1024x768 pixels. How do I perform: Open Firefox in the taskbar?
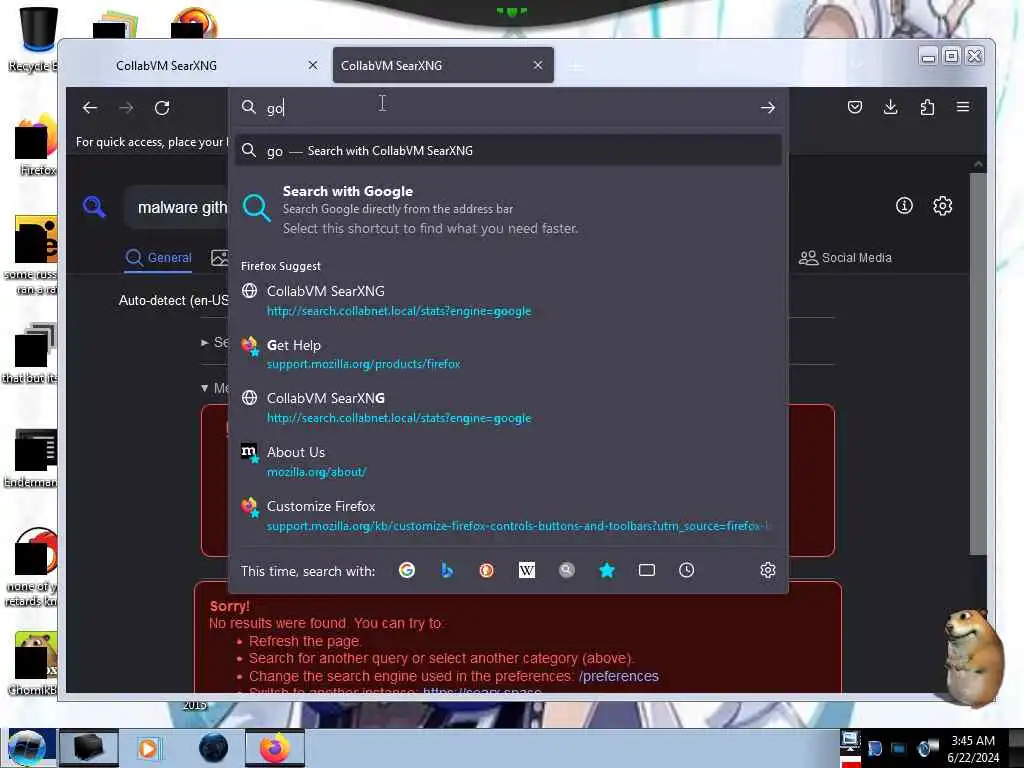tap(274, 748)
